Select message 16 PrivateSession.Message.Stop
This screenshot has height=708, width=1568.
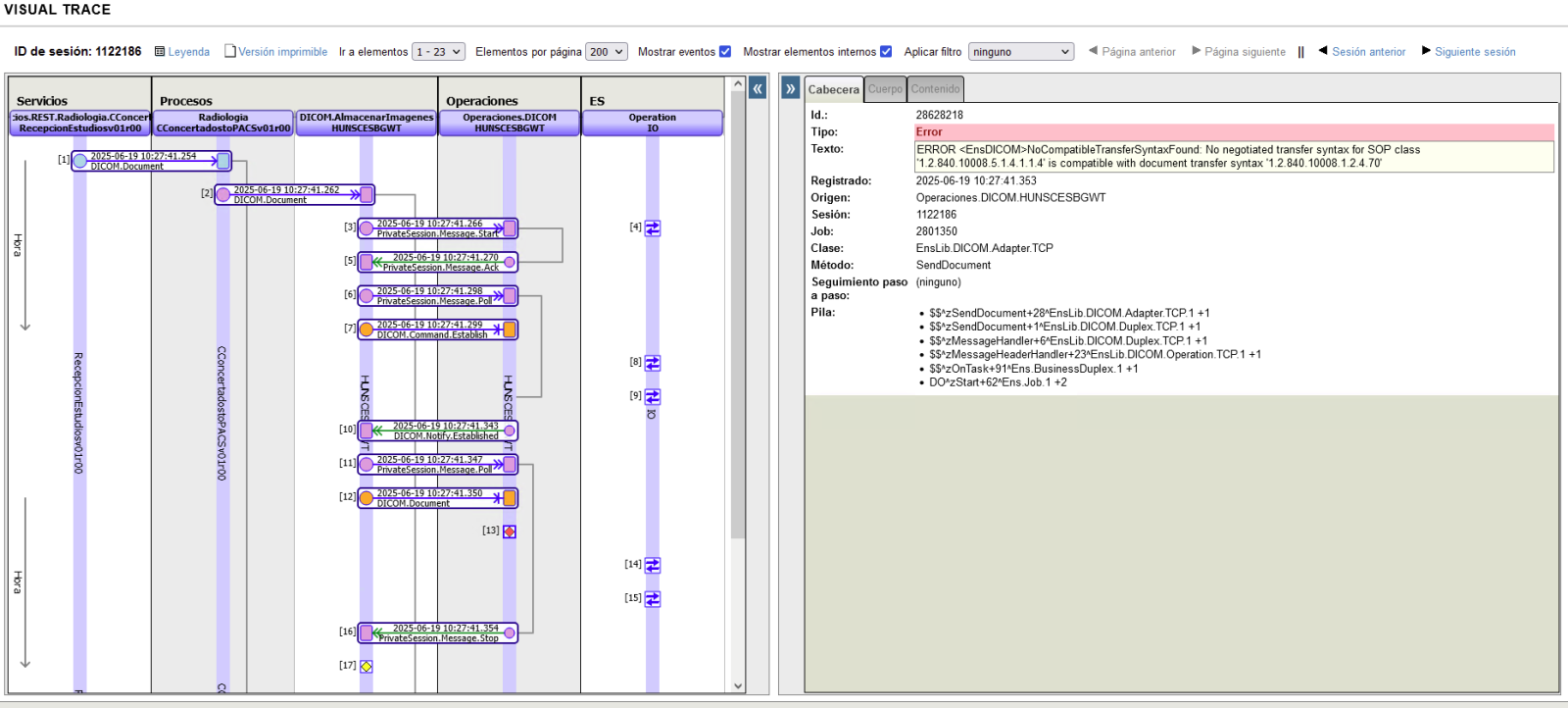[438, 632]
